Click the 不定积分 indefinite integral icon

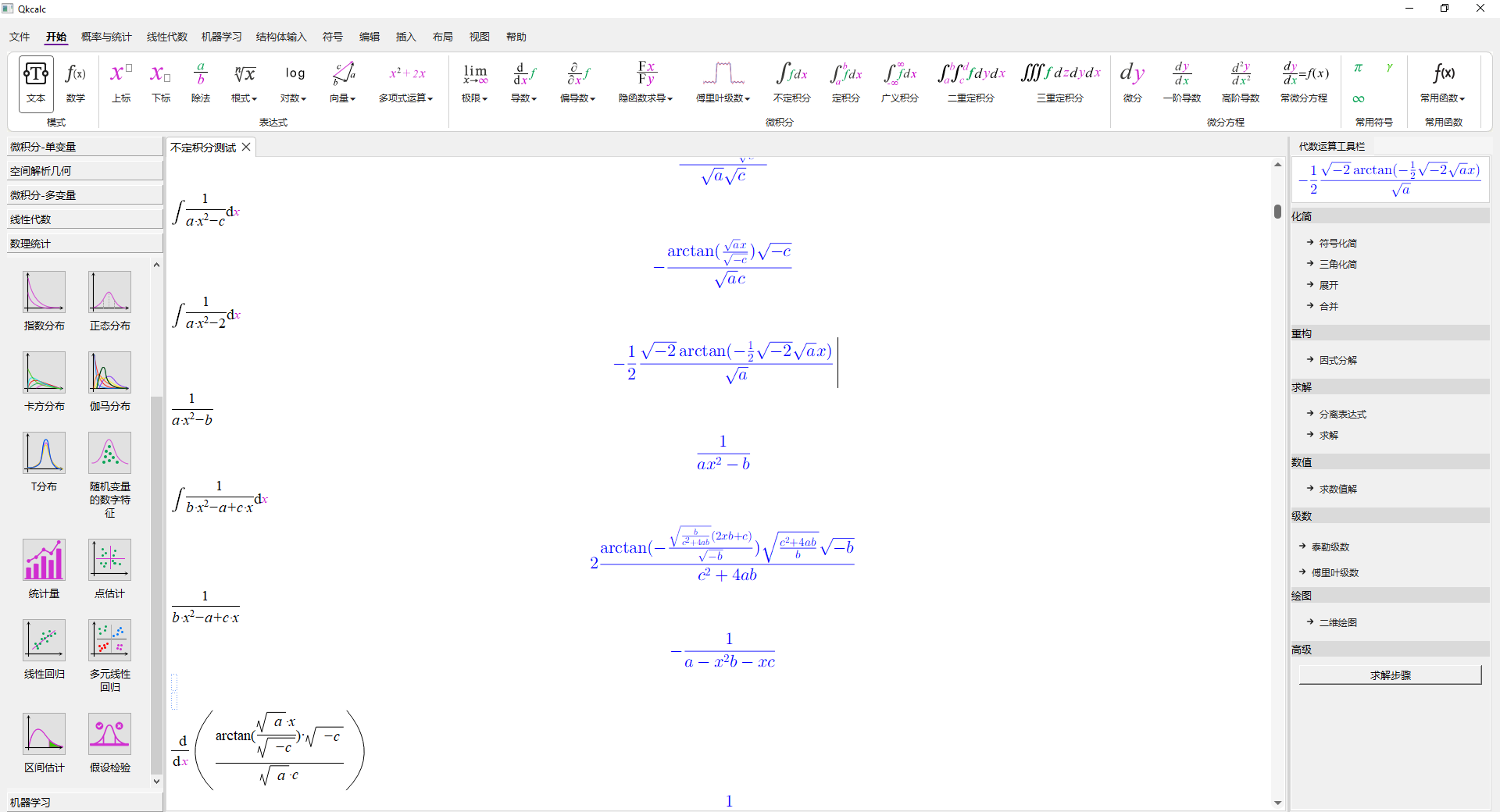pyautogui.click(x=791, y=83)
